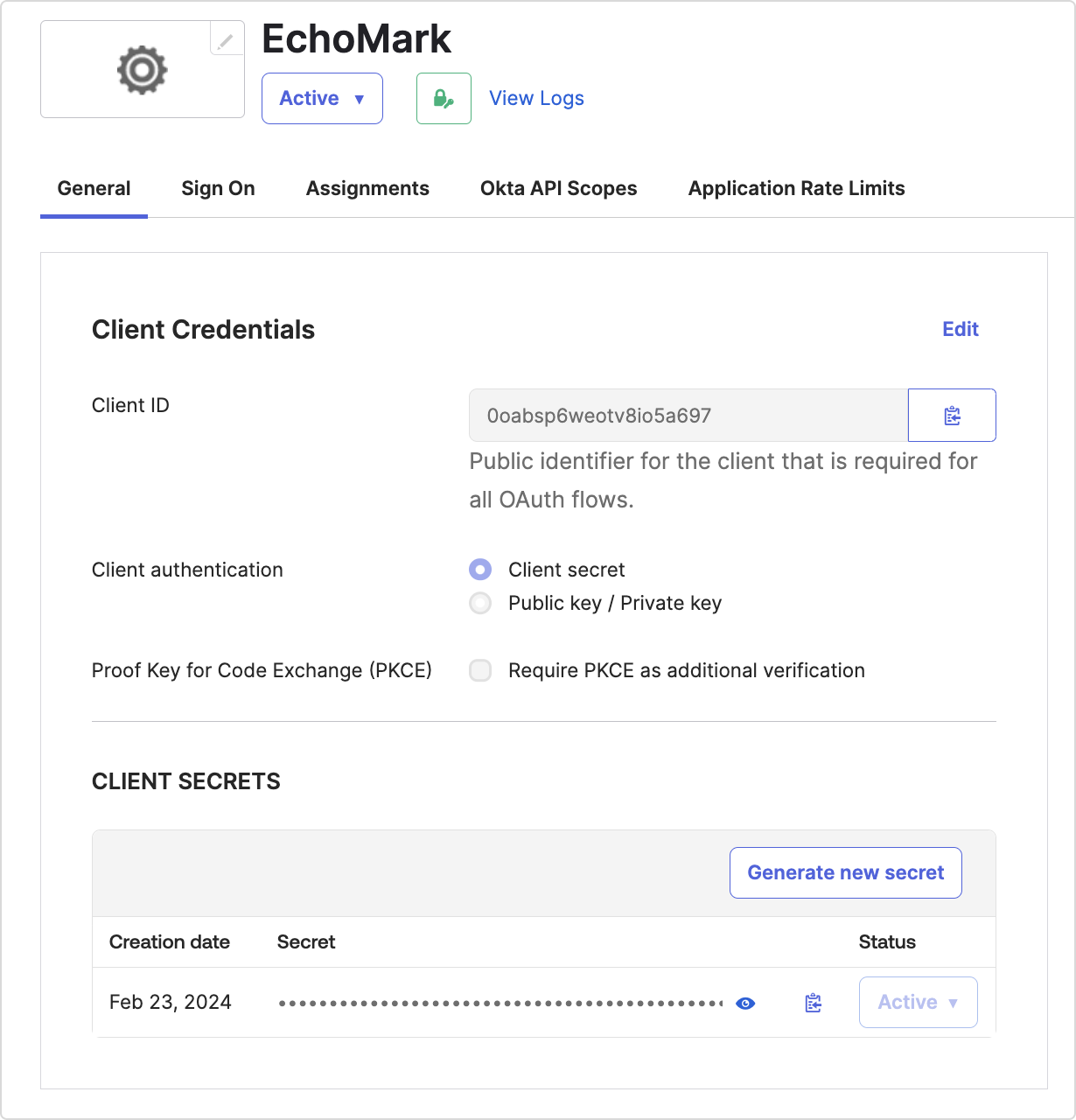This screenshot has width=1076, height=1120.
Task: Select Public key / Private key authentication
Action: 479,603
